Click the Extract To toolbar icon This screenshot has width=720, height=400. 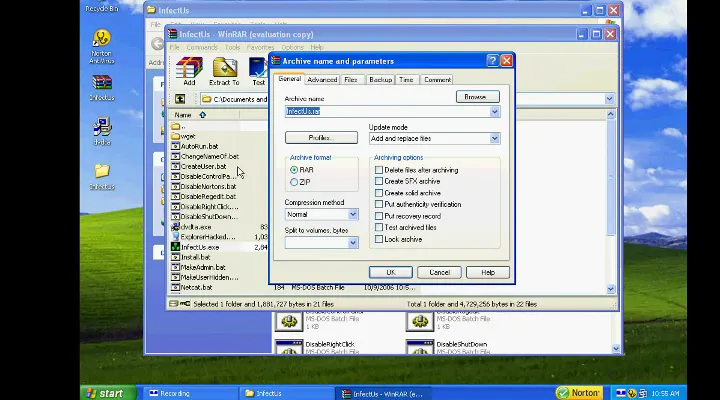click(x=224, y=71)
